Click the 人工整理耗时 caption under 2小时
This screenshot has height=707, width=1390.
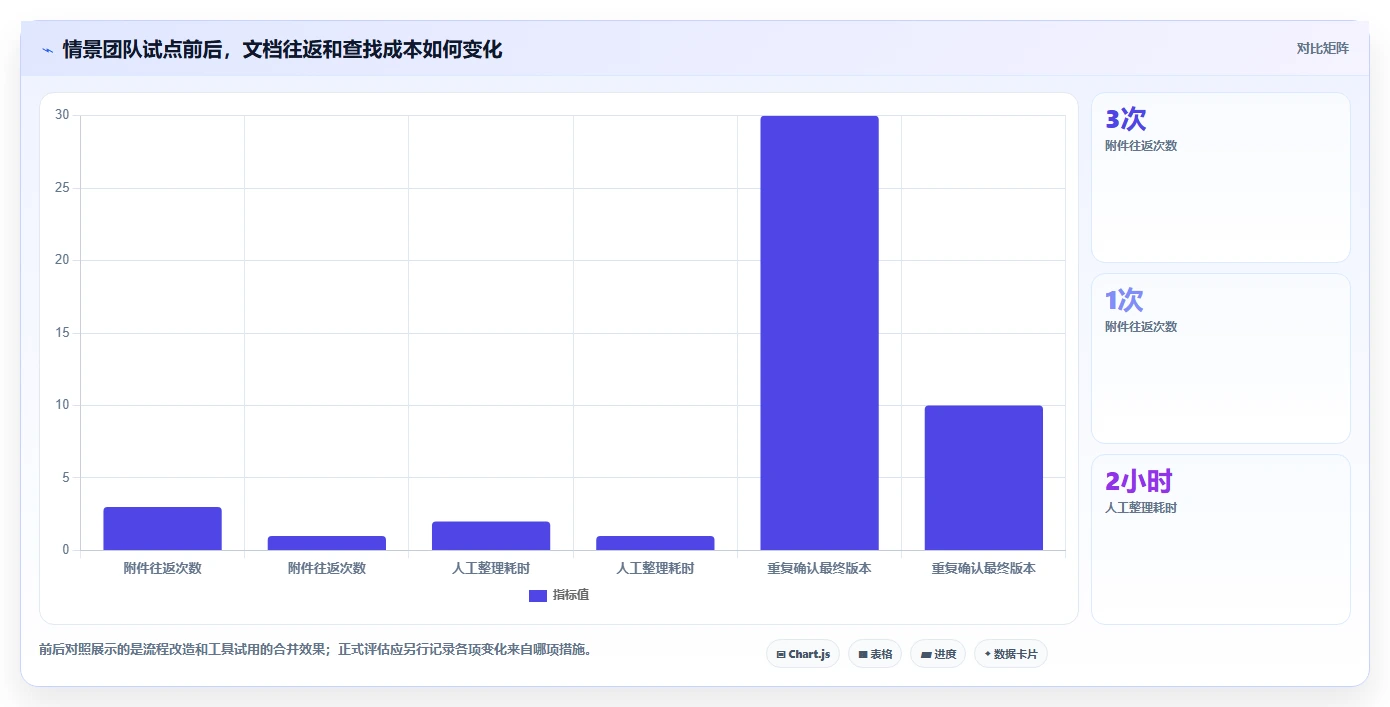1141,508
